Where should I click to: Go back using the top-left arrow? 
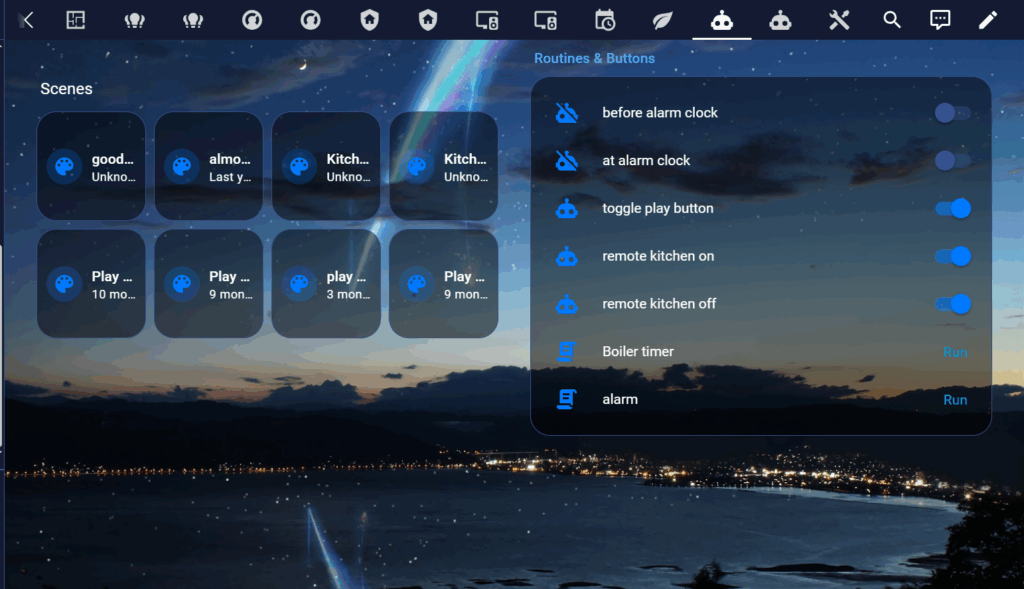[x=27, y=20]
